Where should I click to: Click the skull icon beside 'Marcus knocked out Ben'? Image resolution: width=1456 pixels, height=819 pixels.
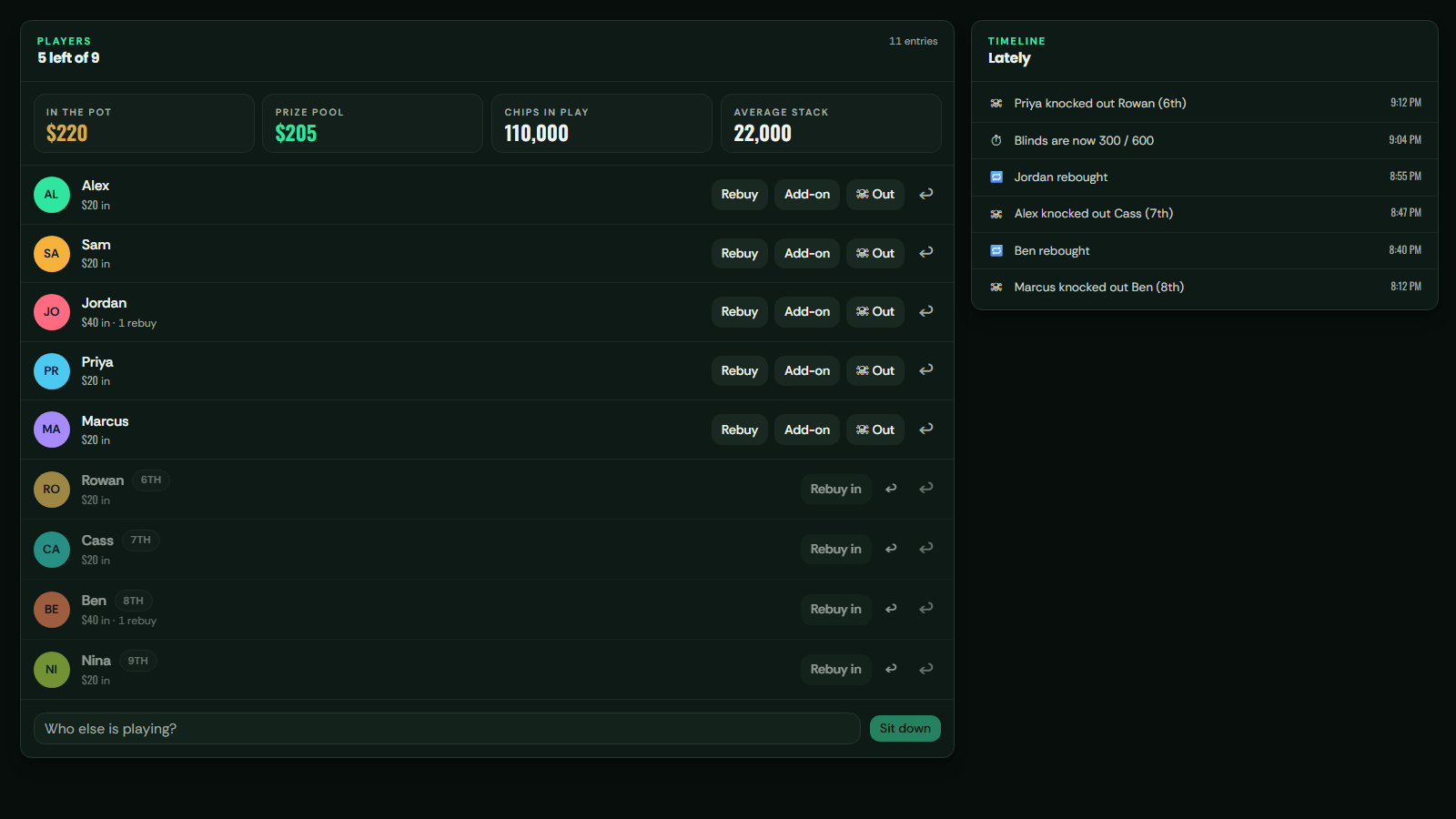[996, 287]
